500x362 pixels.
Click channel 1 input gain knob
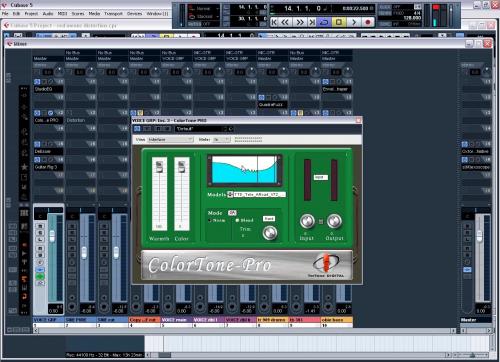click(x=59, y=71)
